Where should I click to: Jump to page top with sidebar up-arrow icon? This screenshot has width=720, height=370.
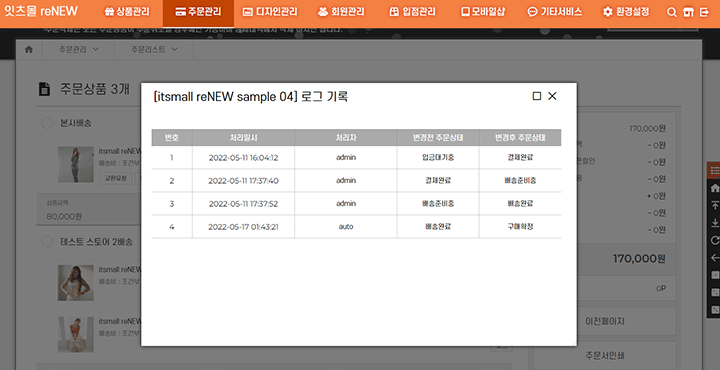pos(714,205)
